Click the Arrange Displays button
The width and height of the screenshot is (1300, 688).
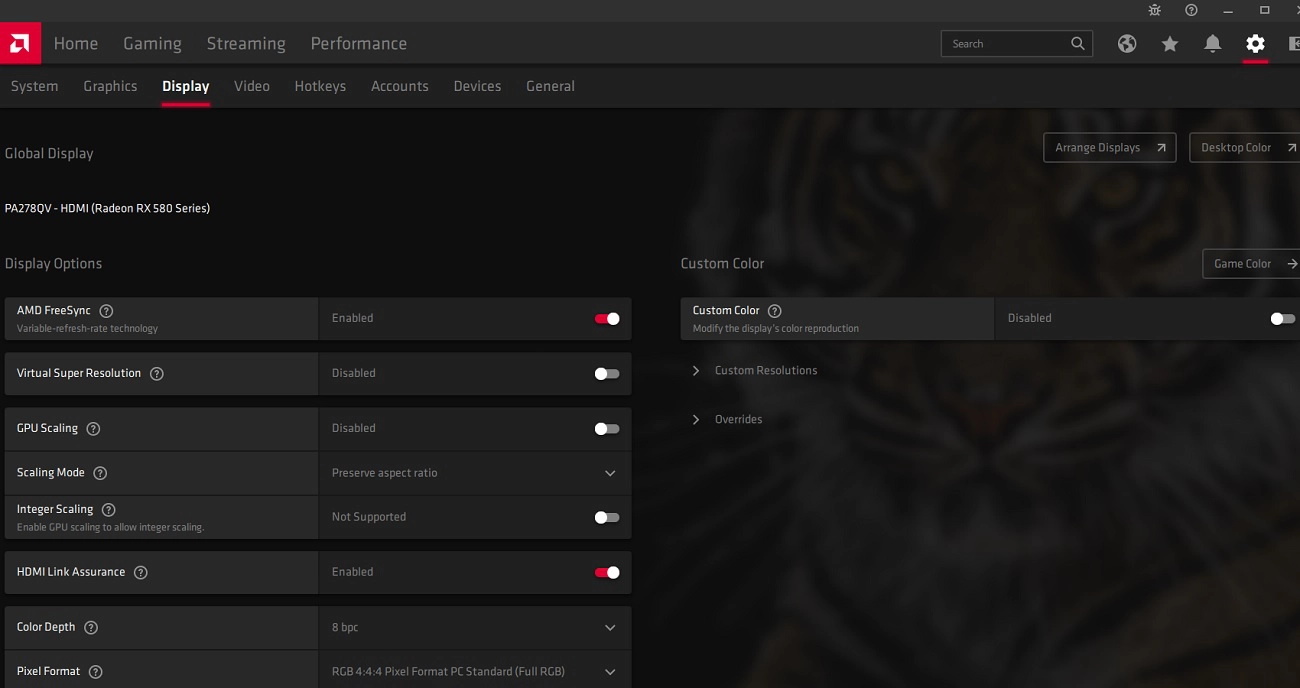[x=1110, y=147]
